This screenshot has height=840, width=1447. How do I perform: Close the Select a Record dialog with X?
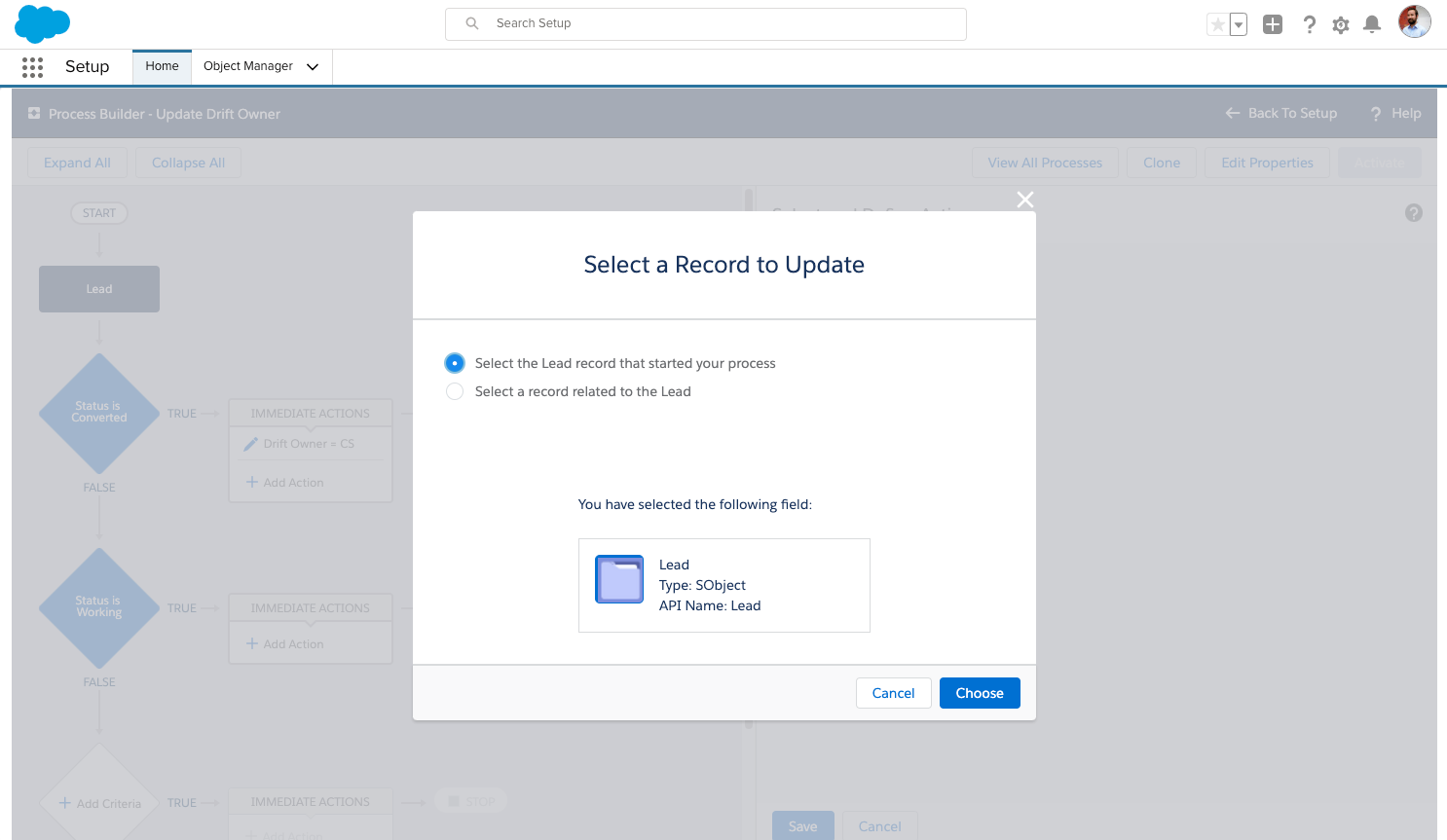pyautogui.click(x=1025, y=200)
